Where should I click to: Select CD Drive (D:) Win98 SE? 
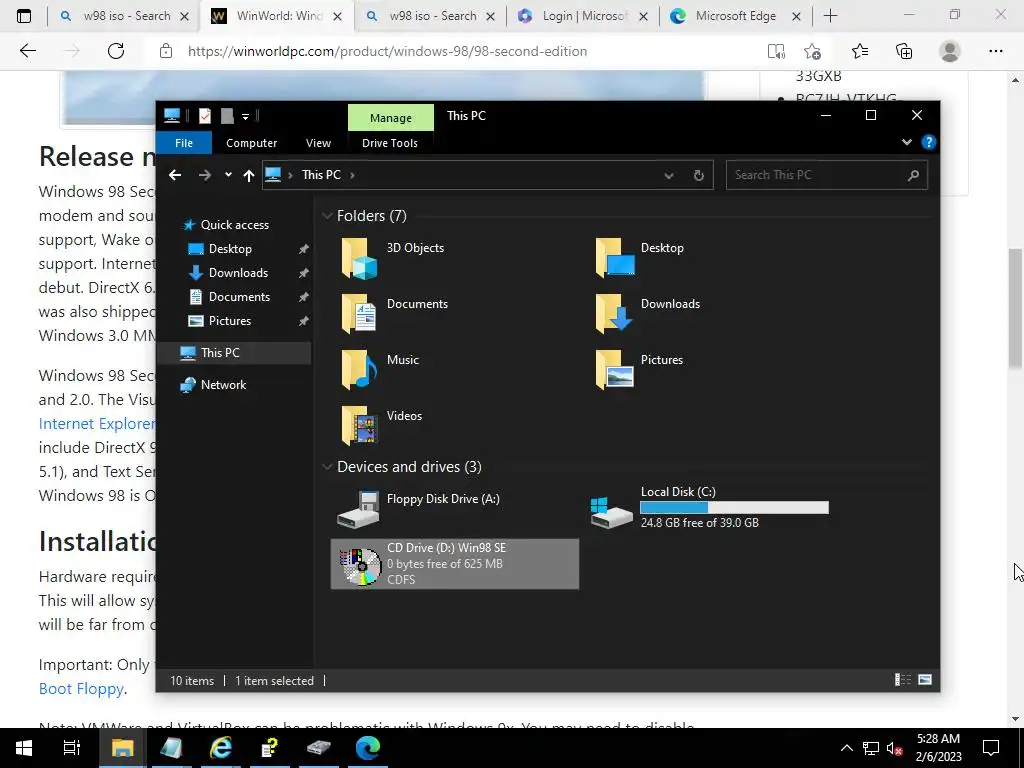pos(455,564)
